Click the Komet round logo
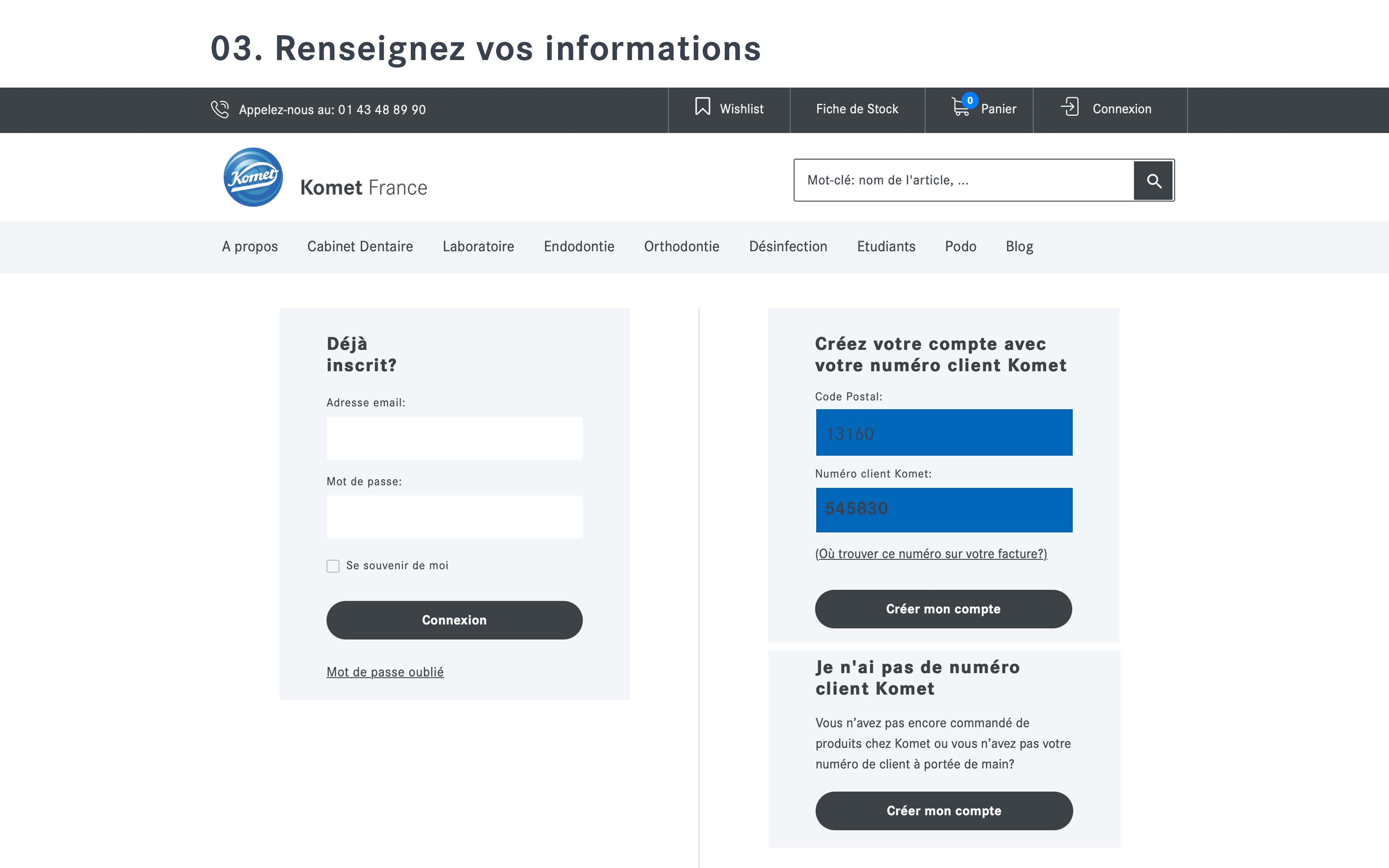This screenshot has height=868, width=1389. pyautogui.click(x=253, y=177)
